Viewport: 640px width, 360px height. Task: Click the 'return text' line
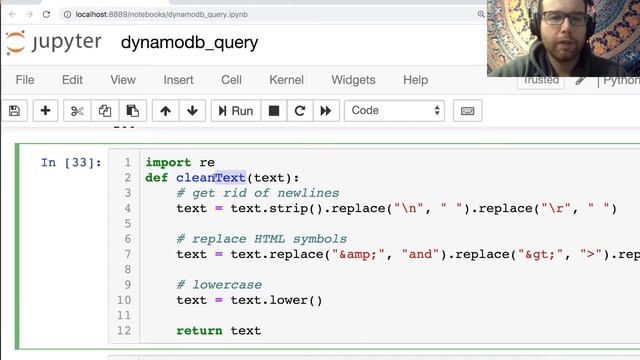point(218,331)
